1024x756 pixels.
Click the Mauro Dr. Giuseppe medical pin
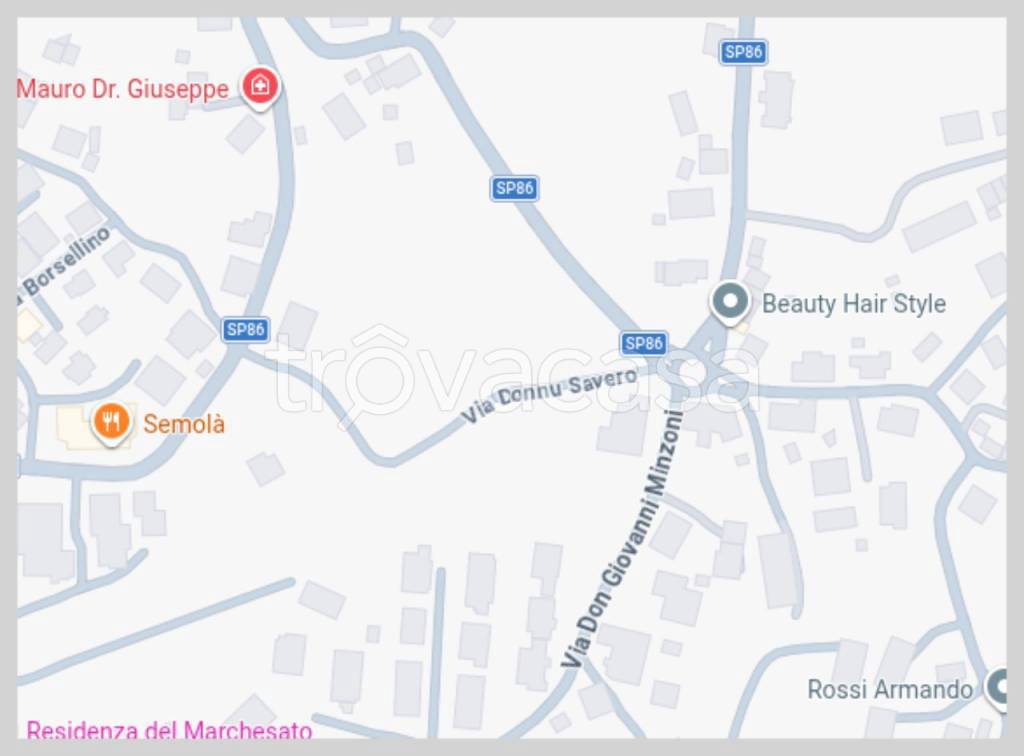pyautogui.click(x=261, y=87)
